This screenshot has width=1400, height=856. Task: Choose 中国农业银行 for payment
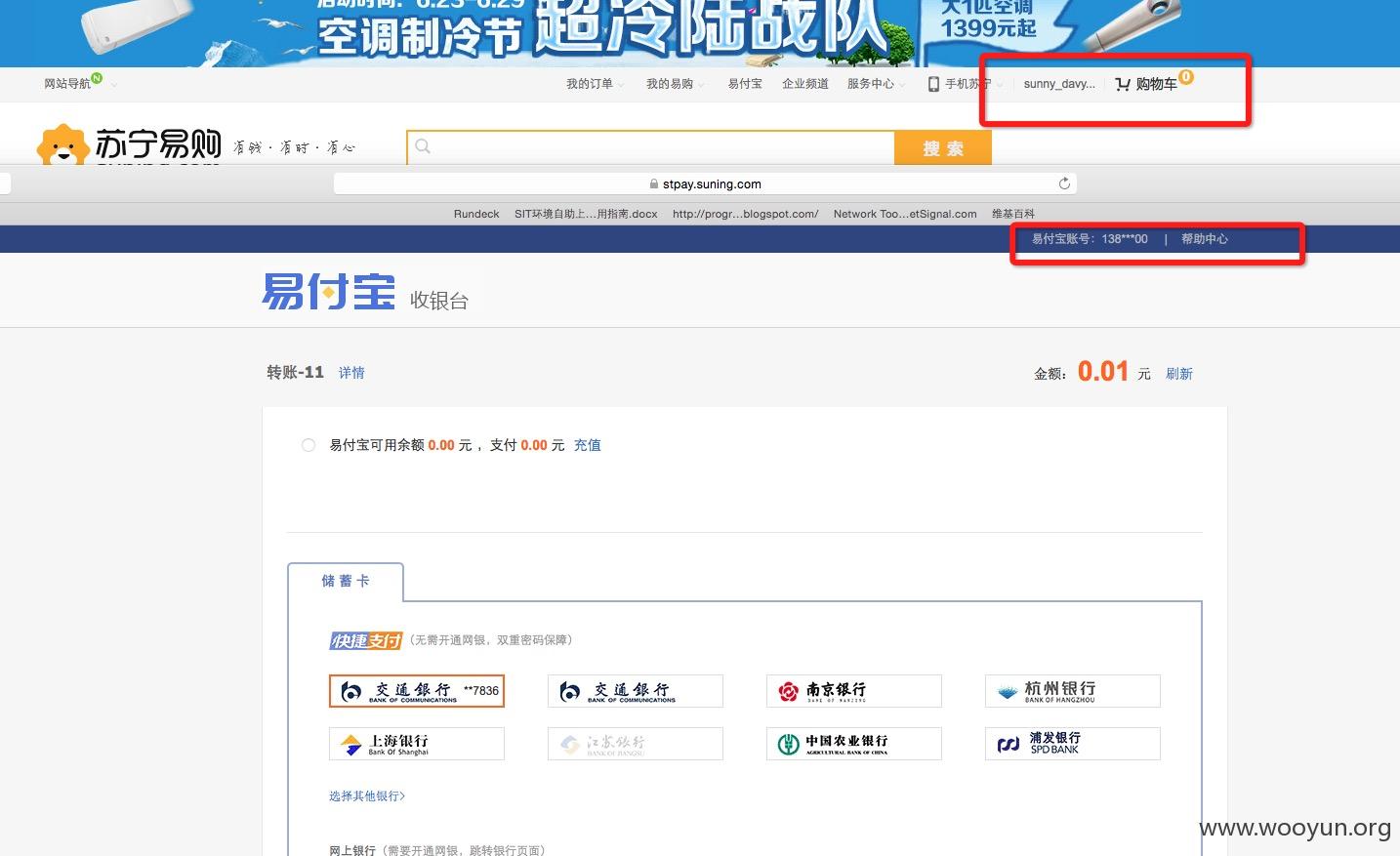(x=854, y=744)
